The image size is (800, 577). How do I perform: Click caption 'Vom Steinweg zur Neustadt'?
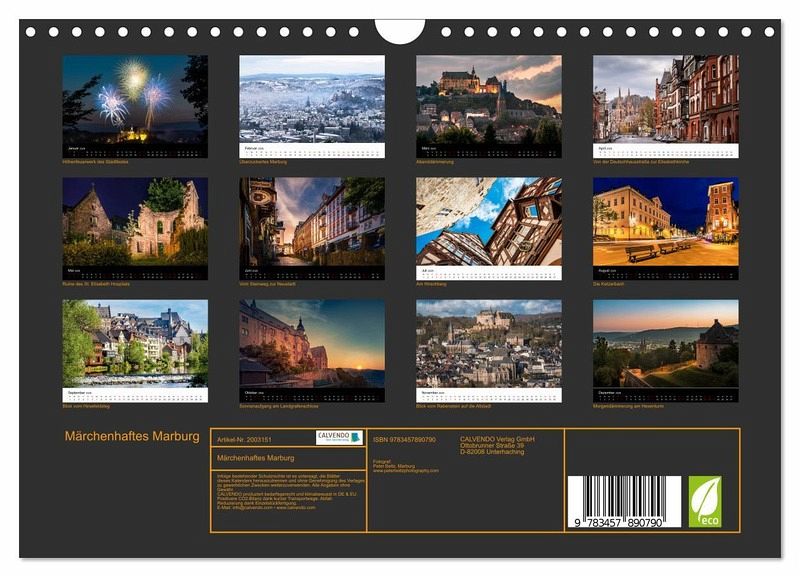pyautogui.click(x=267, y=284)
